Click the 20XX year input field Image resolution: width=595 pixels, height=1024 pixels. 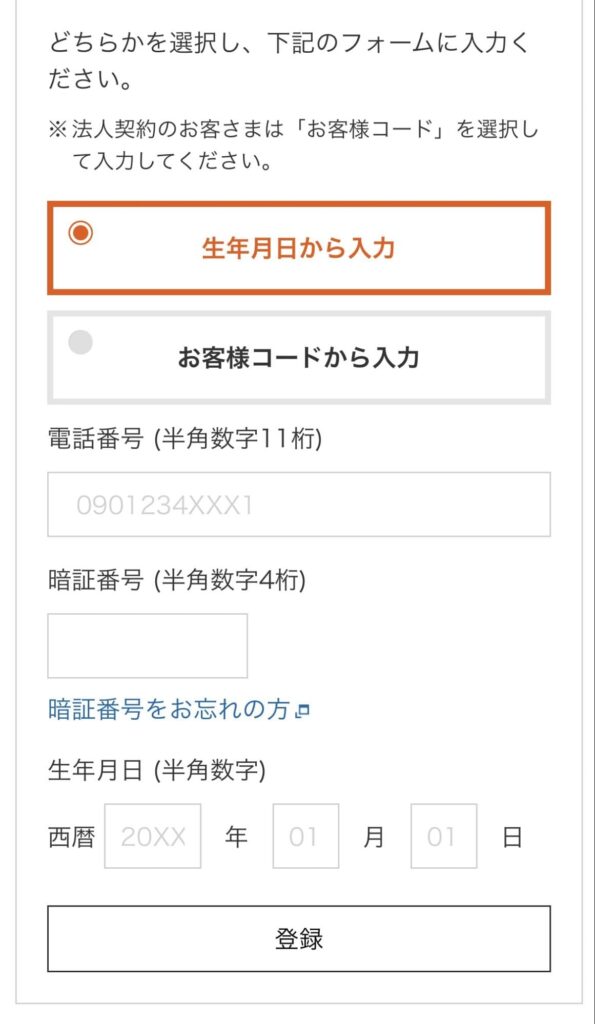[x=151, y=836]
